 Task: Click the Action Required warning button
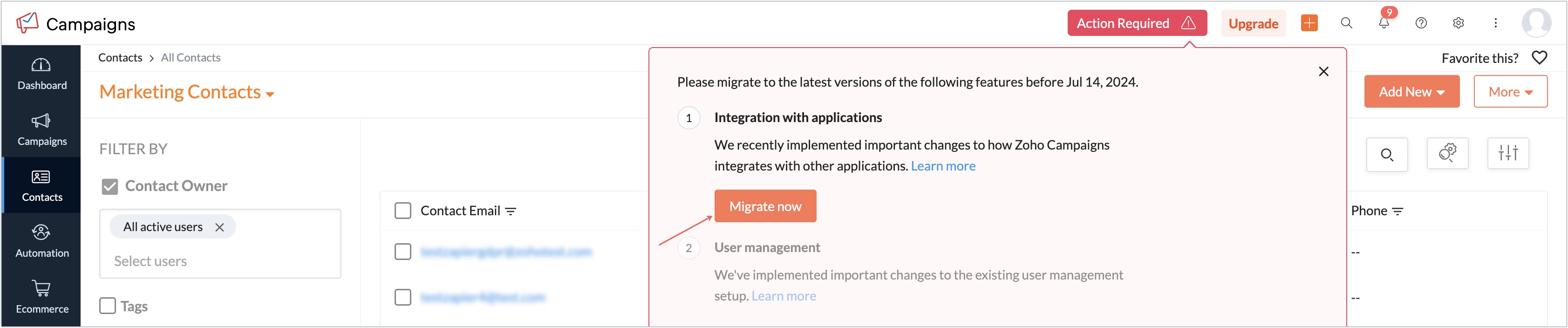tap(1137, 23)
